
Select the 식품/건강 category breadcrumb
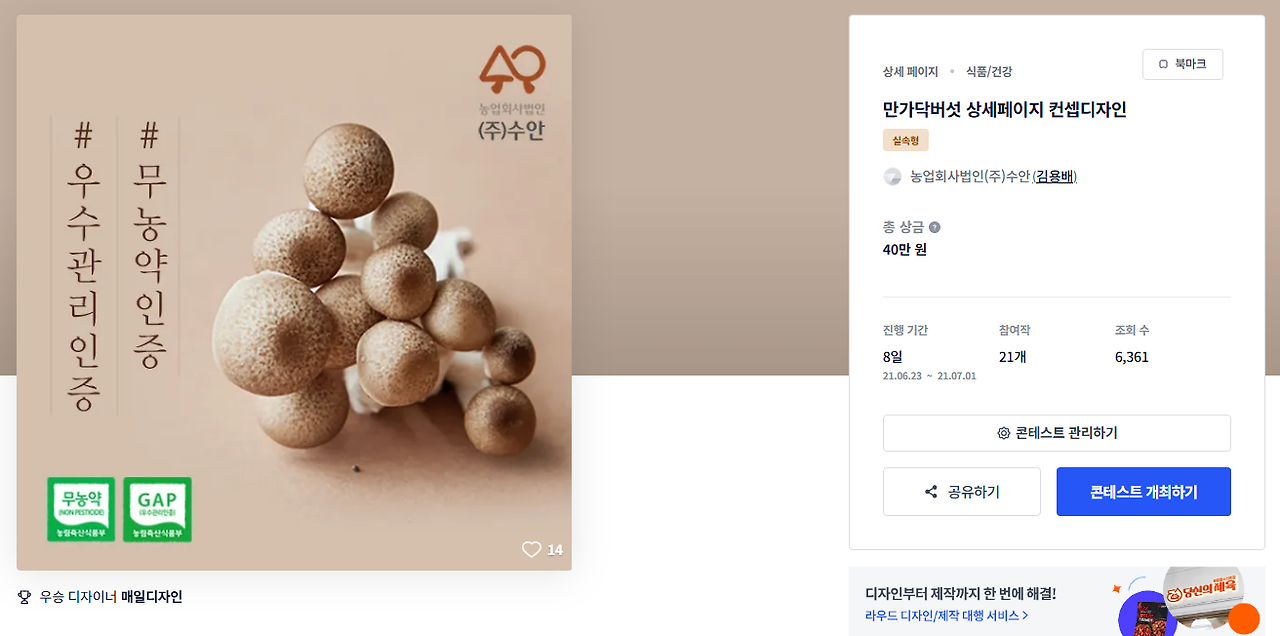[989, 72]
